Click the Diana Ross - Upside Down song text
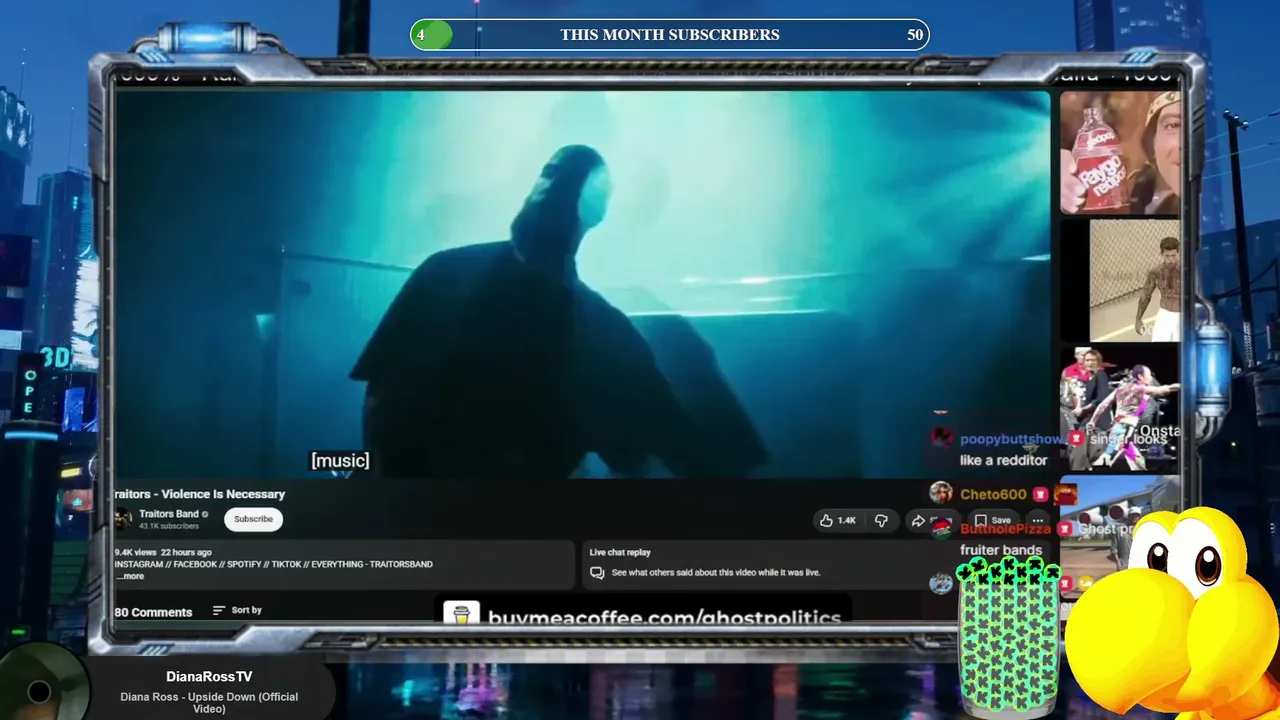 [x=209, y=703]
